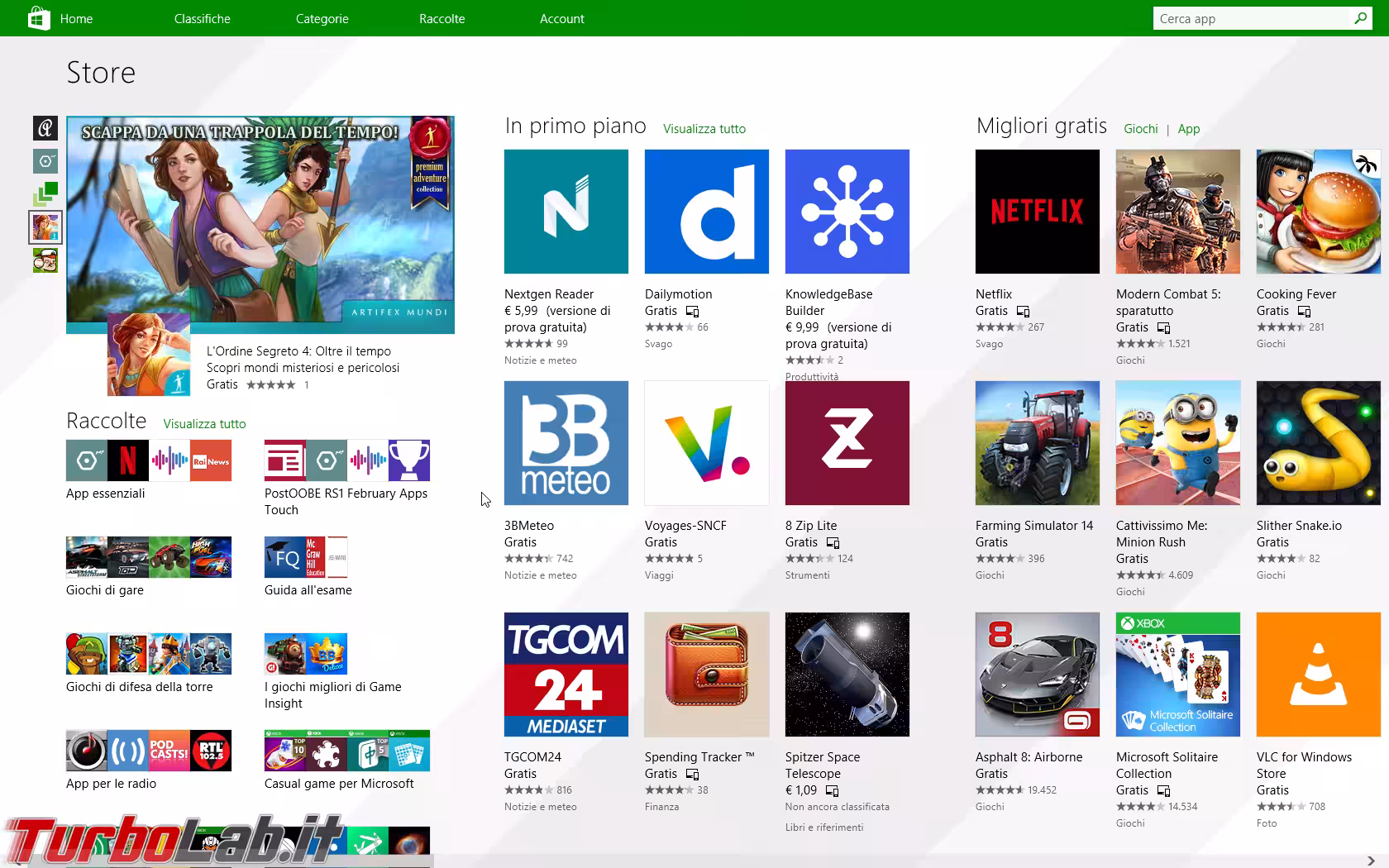This screenshot has width=1389, height=868.
Task: Click the scroll right arrow at bottom
Action: [x=1371, y=861]
